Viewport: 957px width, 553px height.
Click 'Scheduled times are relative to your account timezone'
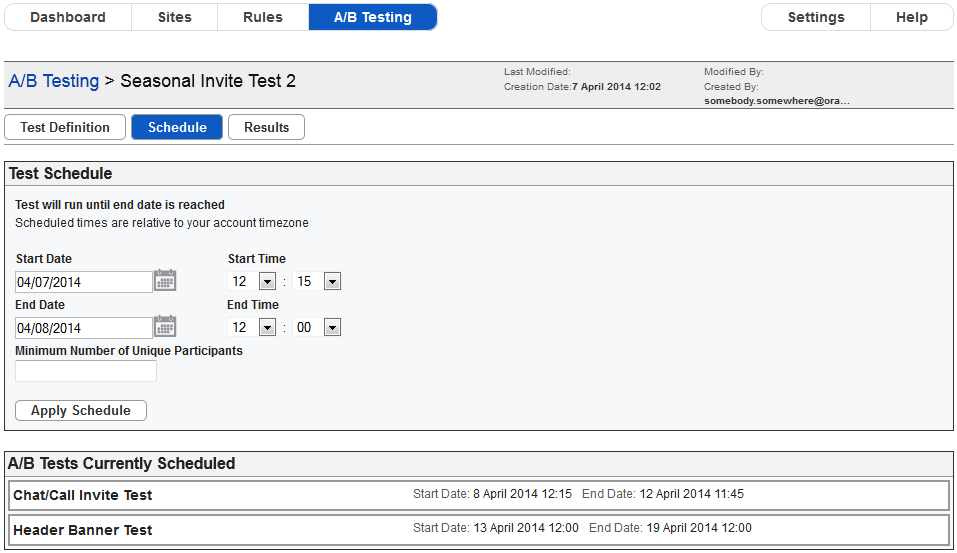(162, 223)
